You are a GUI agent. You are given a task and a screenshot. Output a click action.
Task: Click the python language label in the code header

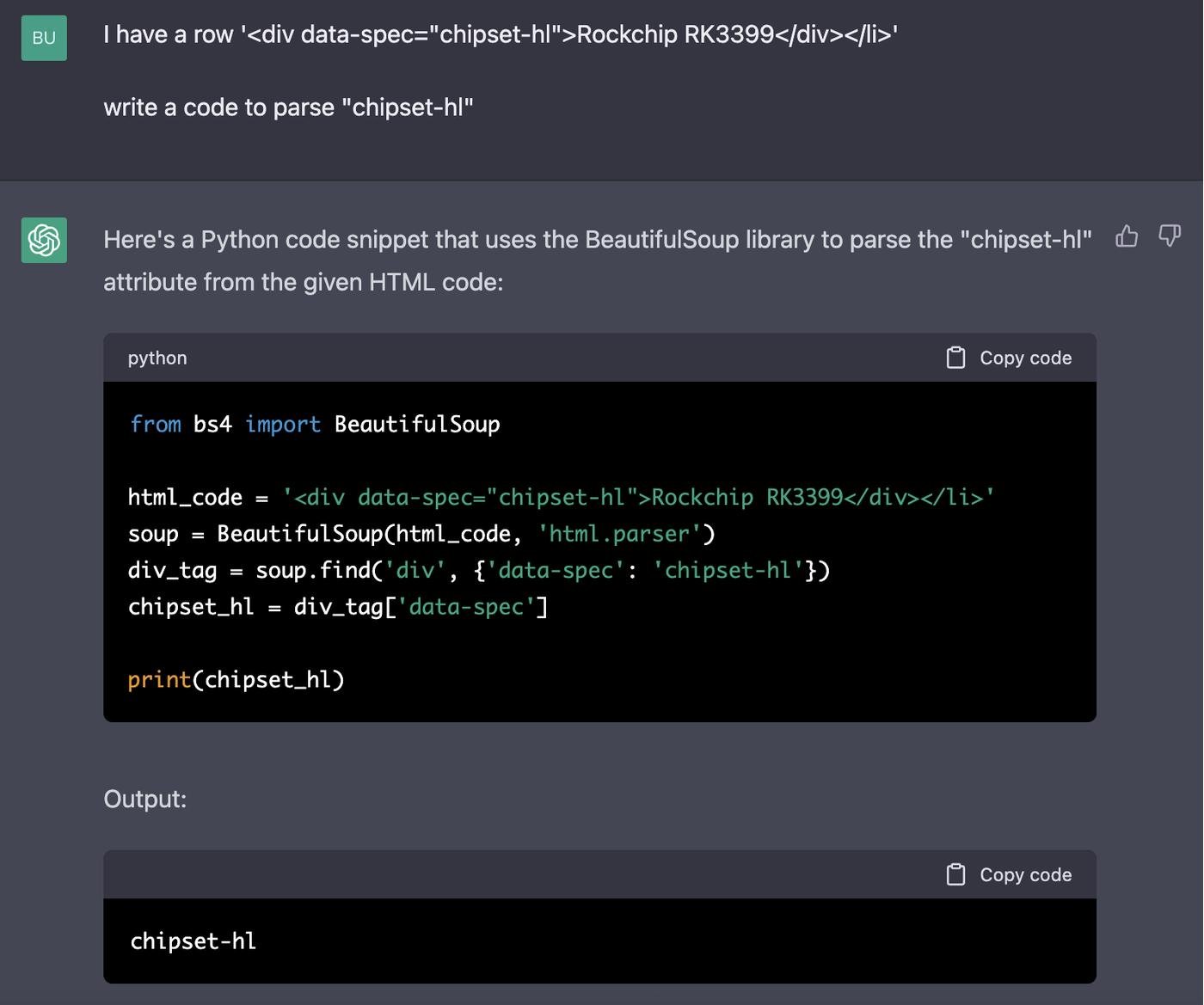click(157, 358)
